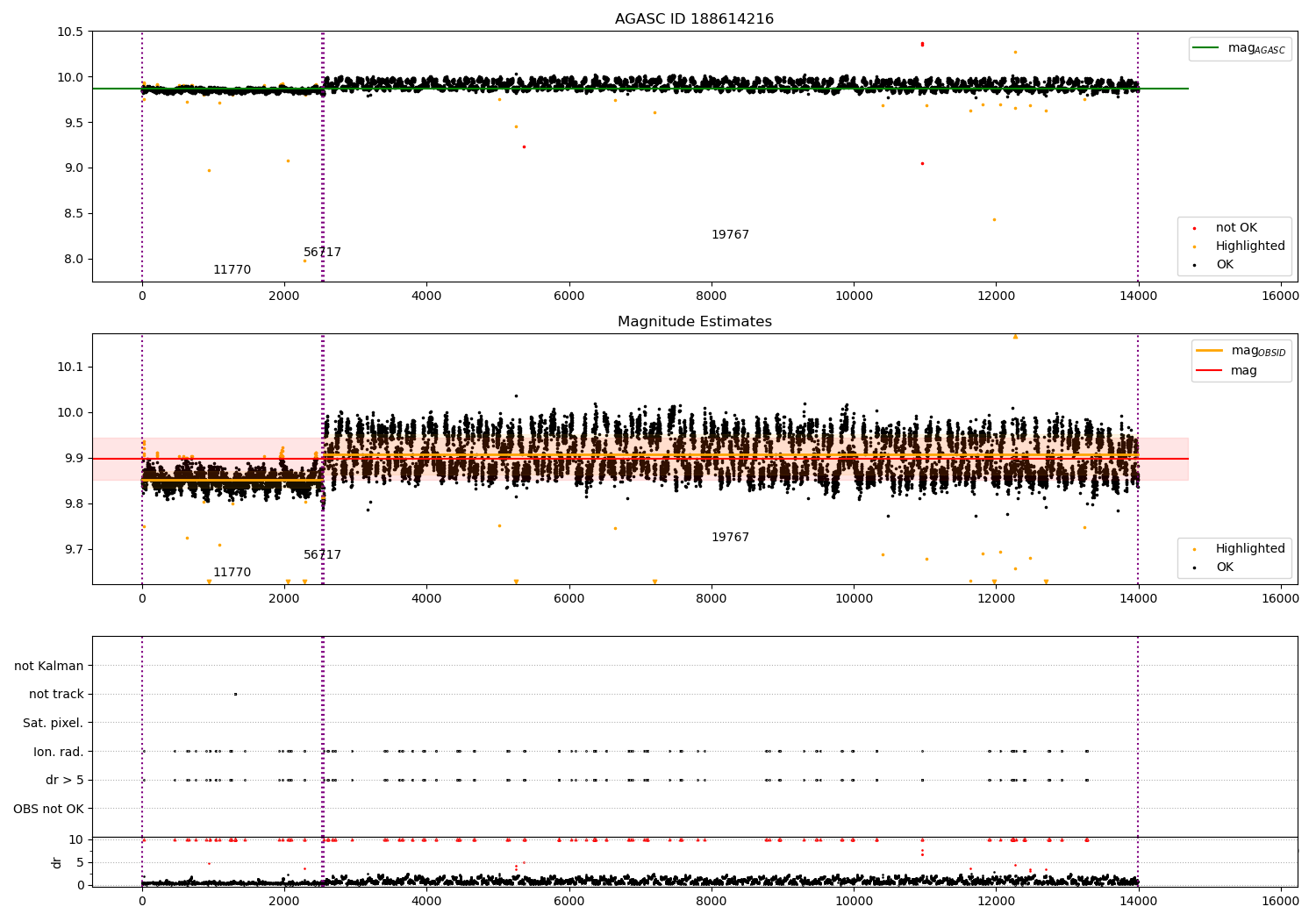Click the "Sat. pixel." axis label
This screenshot has height=921, width=1316.
54,724
